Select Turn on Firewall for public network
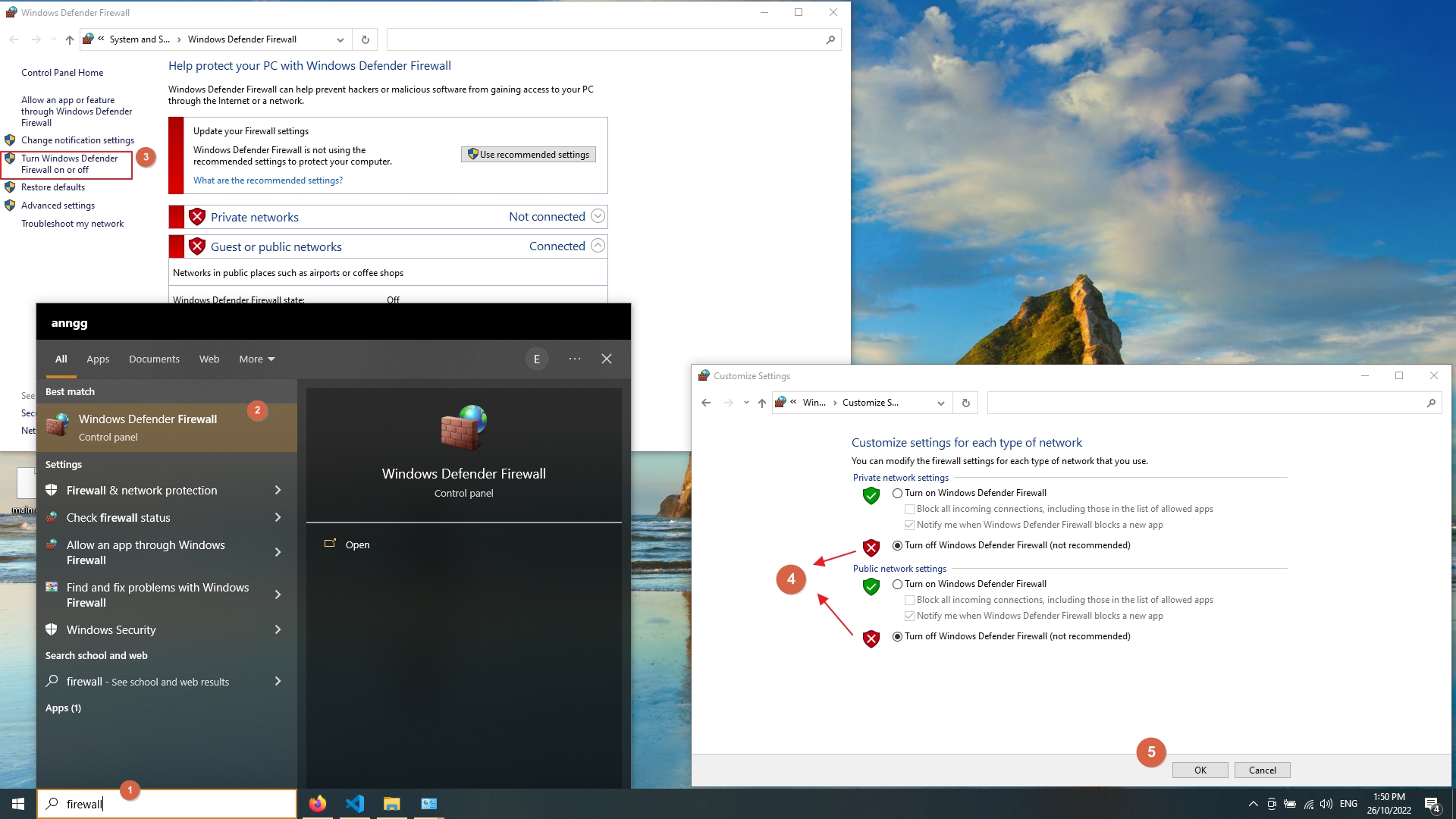 pos(898,584)
